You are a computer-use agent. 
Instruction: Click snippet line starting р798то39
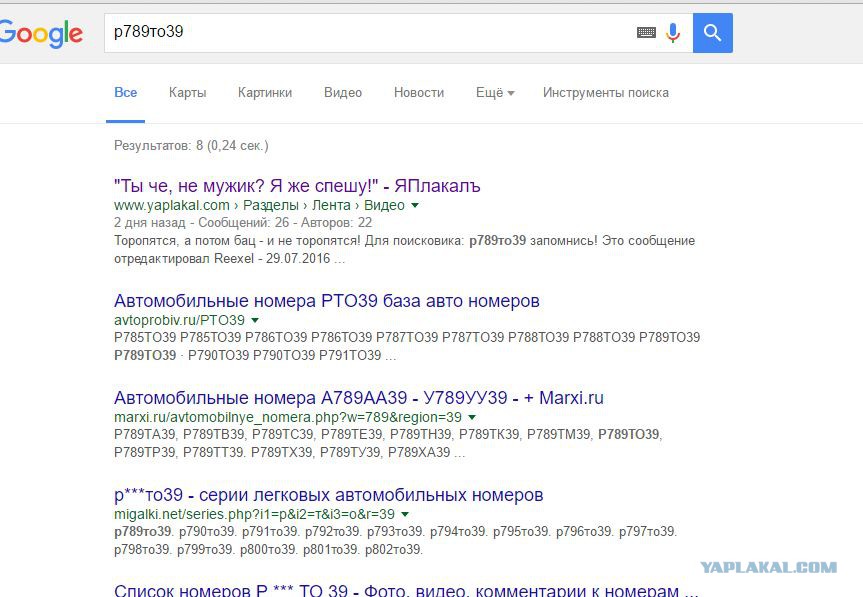tap(268, 549)
